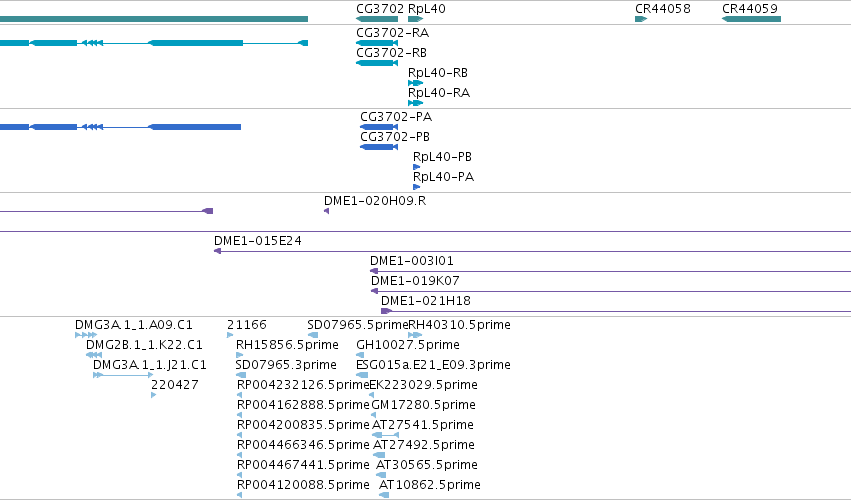Click the RpL40-RA transcript label
Image resolution: width=851 pixels, height=500 pixels.
pos(439,93)
